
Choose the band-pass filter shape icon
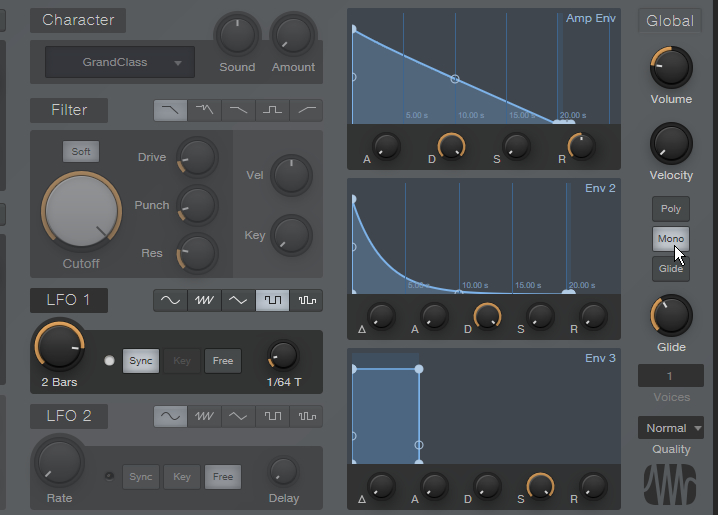tap(272, 110)
